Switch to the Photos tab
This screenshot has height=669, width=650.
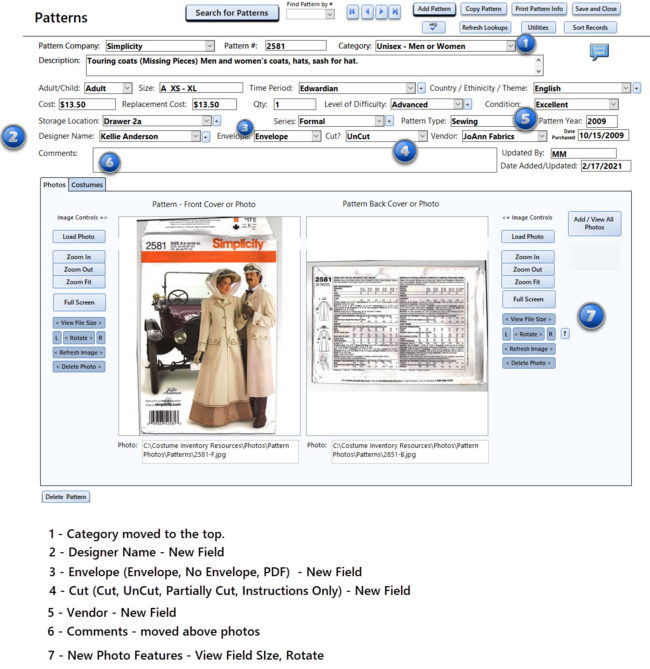[54, 185]
